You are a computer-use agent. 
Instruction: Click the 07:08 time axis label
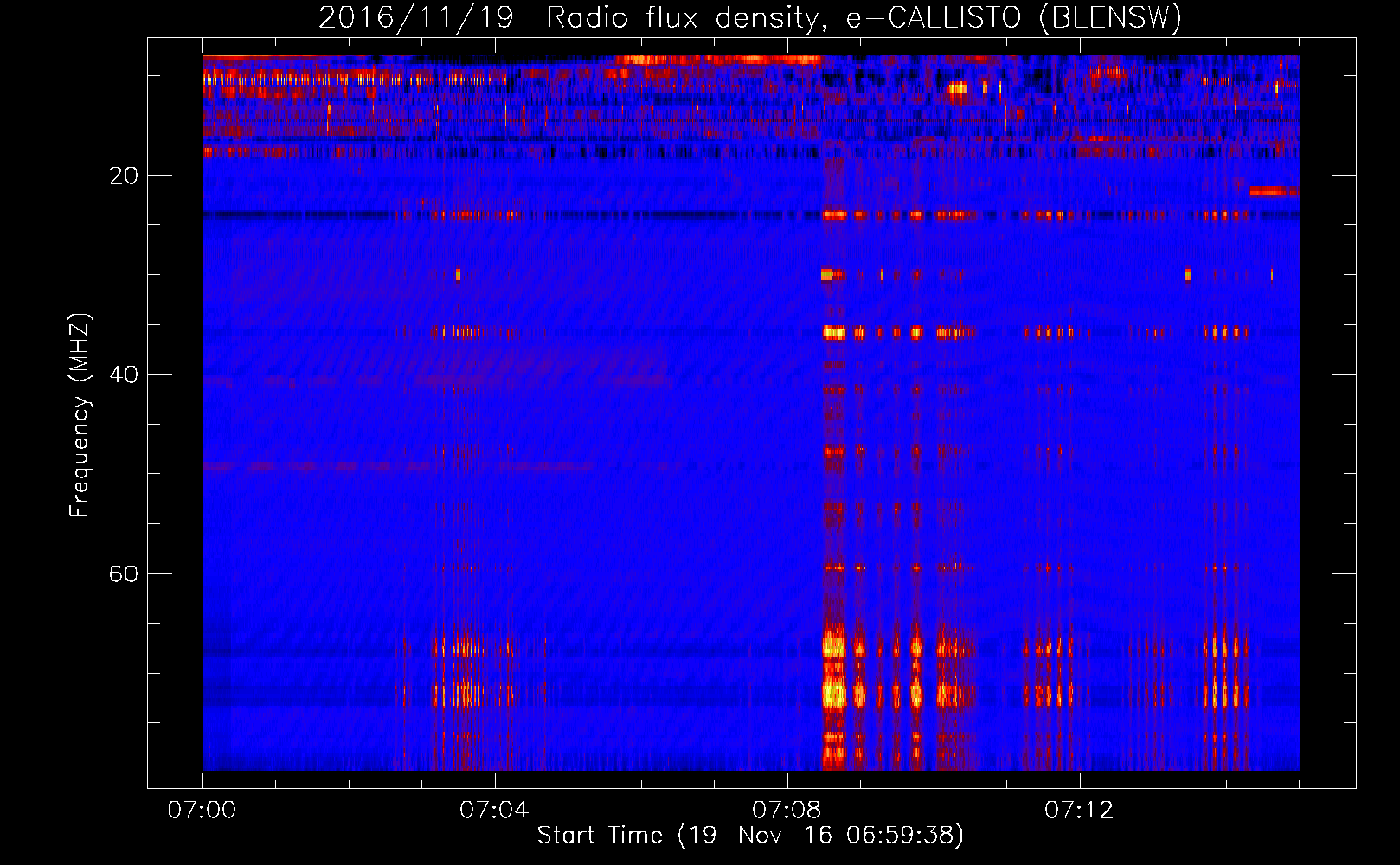pos(787,810)
